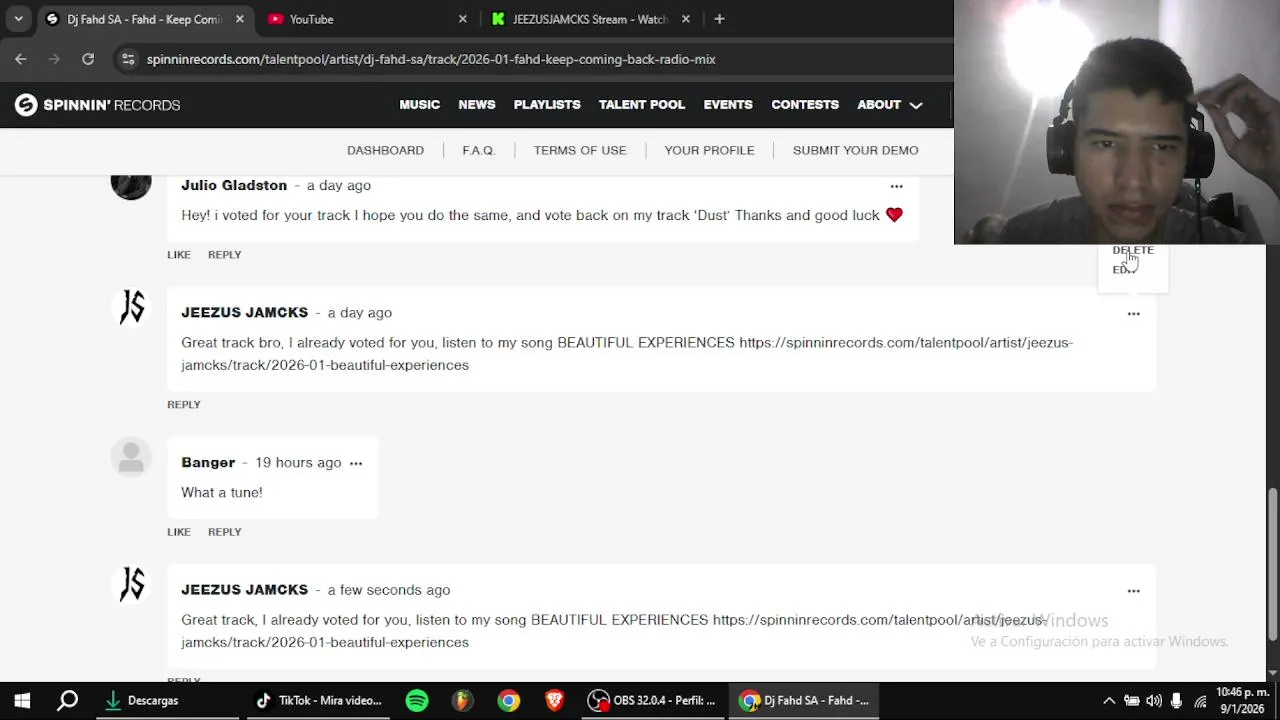Open the PLAYLISTS menu item
The width and height of the screenshot is (1280, 720).
[547, 105]
